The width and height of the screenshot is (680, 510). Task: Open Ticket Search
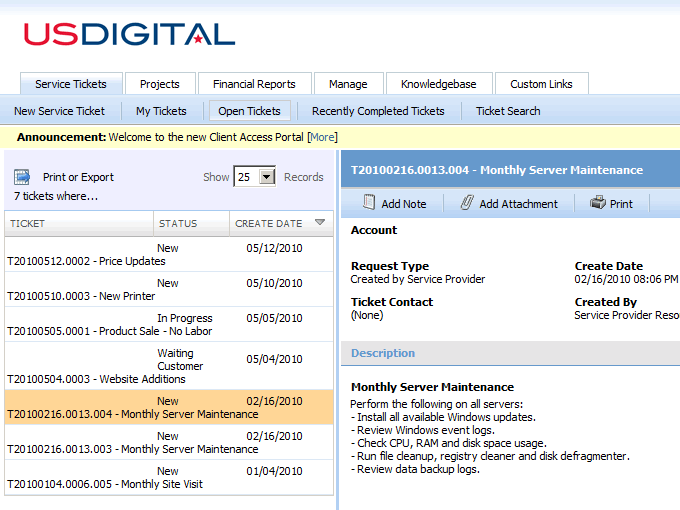click(x=508, y=111)
